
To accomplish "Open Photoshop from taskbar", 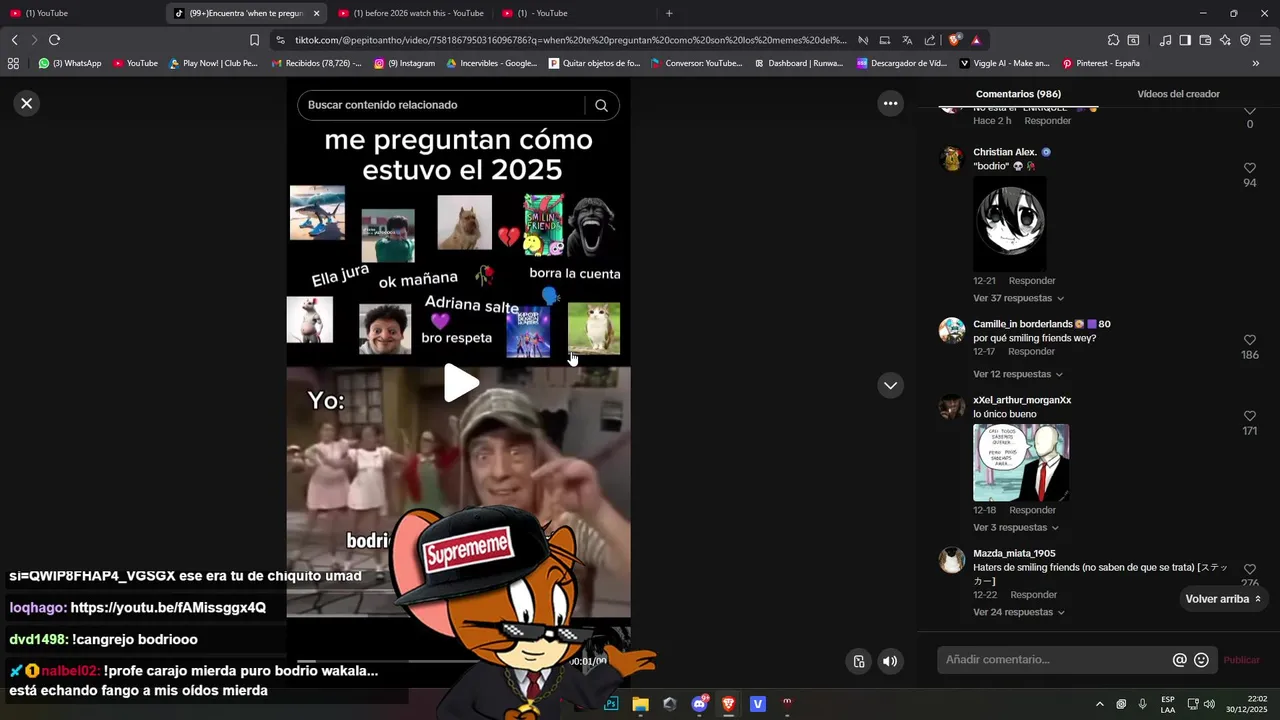I will tap(611, 704).
